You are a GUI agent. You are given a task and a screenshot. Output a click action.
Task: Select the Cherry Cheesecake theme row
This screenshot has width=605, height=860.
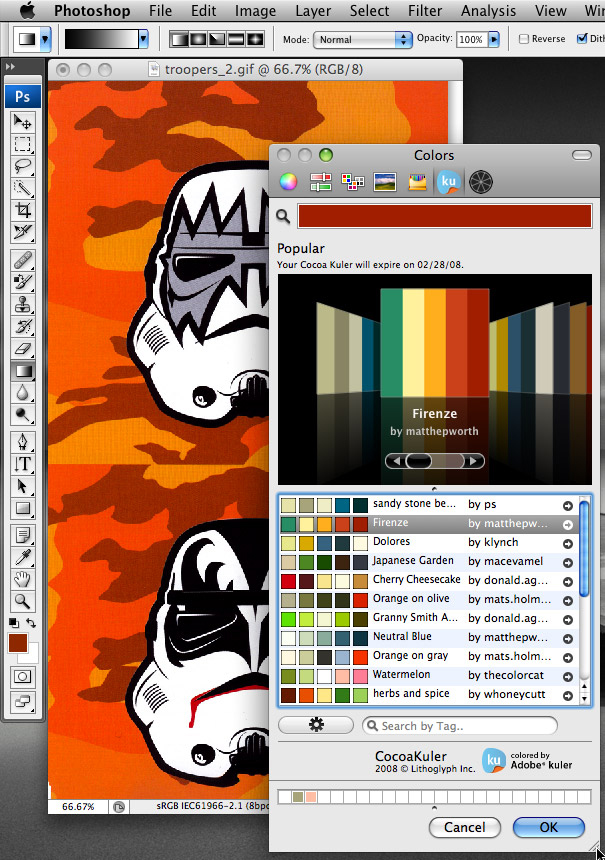click(428, 580)
